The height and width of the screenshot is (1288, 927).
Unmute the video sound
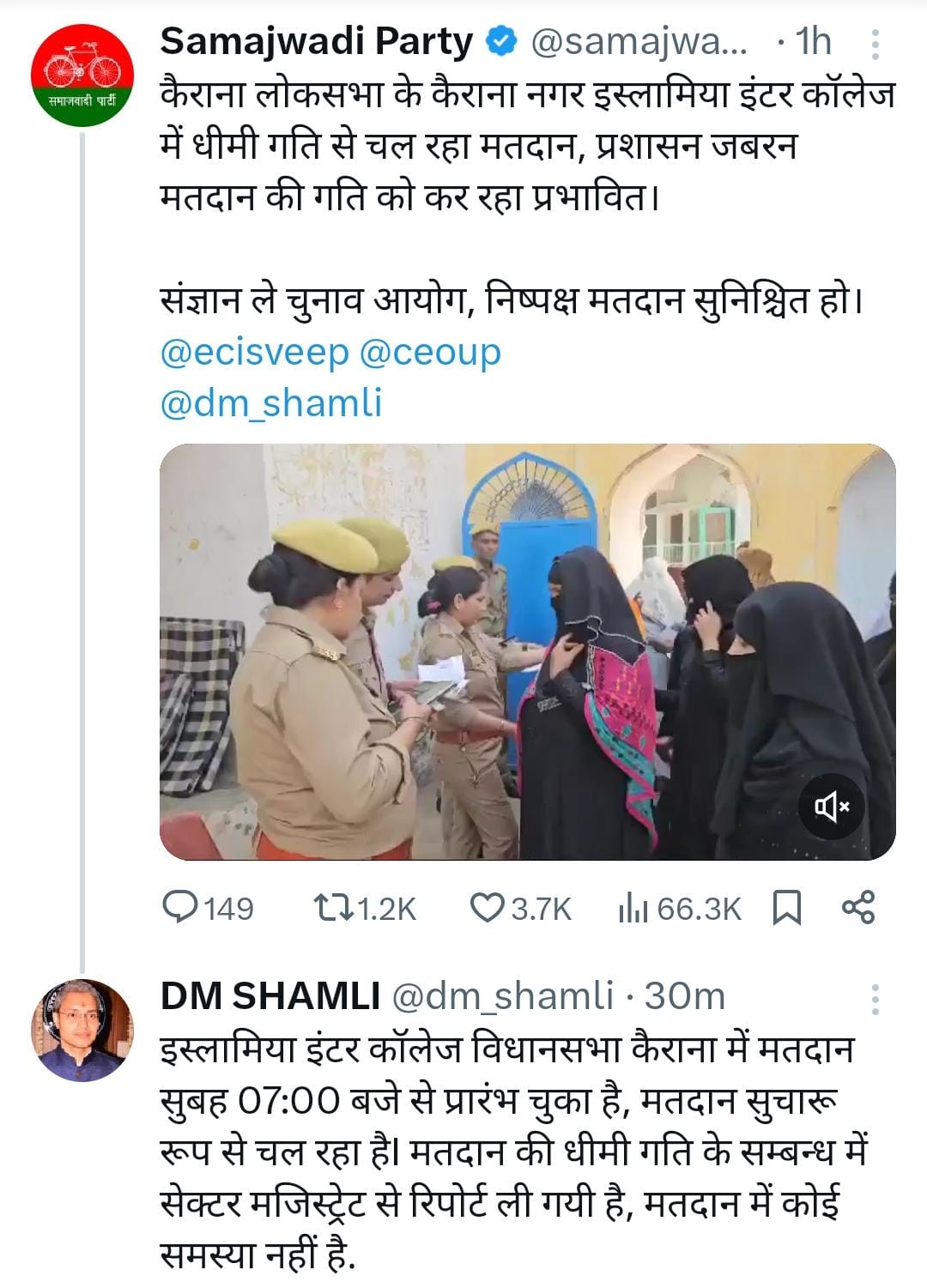tap(830, 807)
